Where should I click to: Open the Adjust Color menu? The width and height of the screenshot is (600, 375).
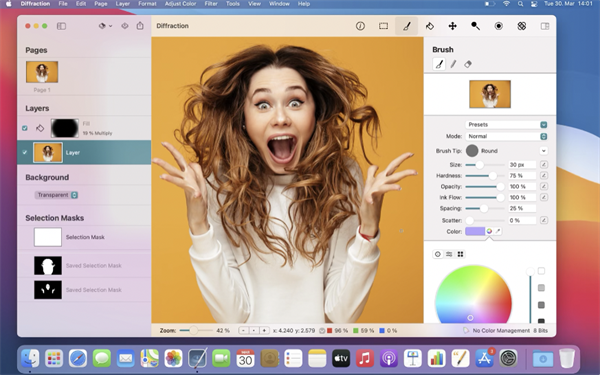coord(180,4)
